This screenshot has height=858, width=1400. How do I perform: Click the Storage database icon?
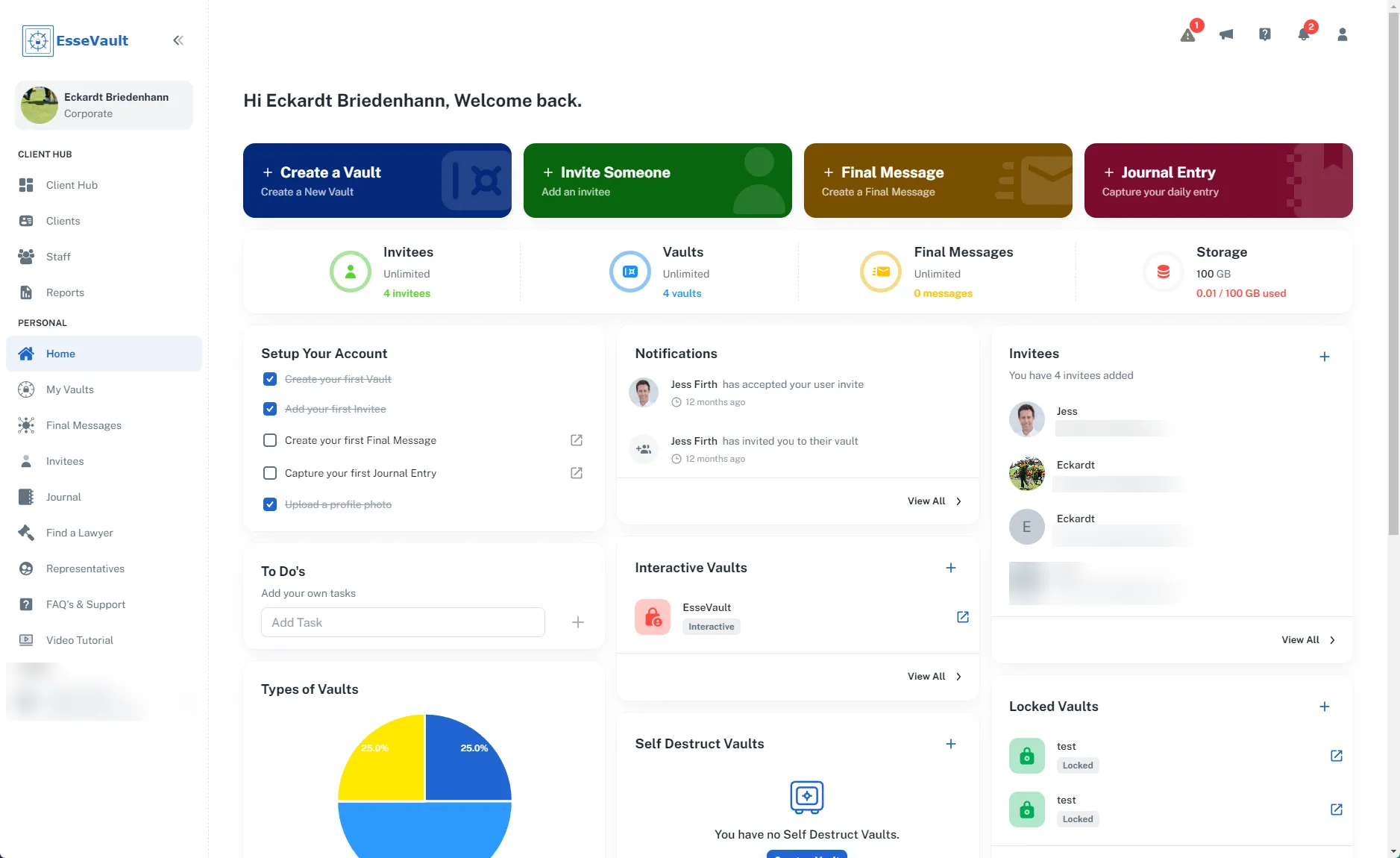click(x=1164, y=272)
